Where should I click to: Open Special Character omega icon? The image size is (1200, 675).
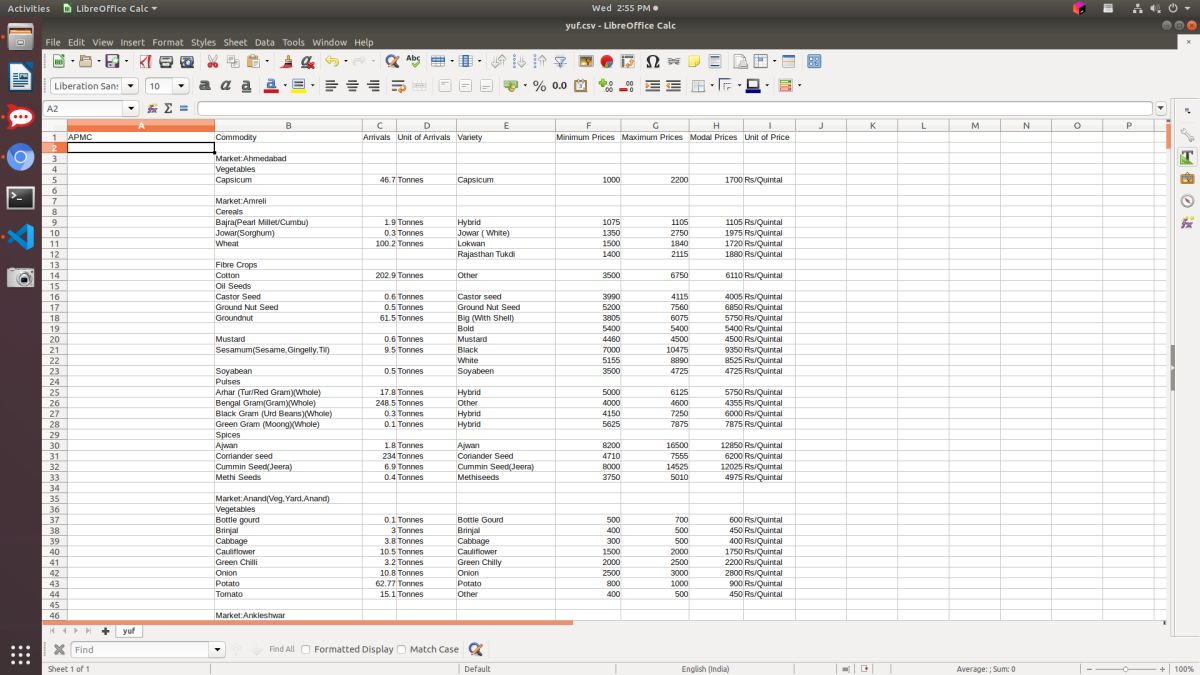coord(652,61)
